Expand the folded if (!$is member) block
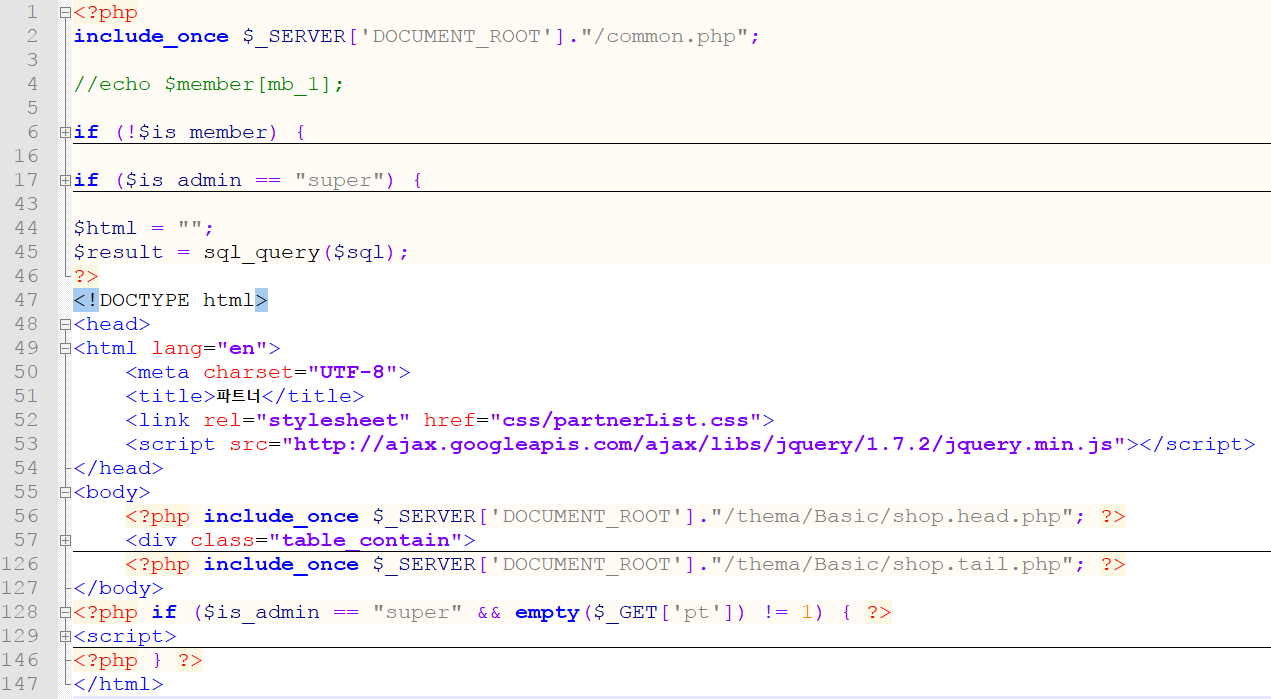The height and width of the screenshot is (699, 1271). click(66, 133)
